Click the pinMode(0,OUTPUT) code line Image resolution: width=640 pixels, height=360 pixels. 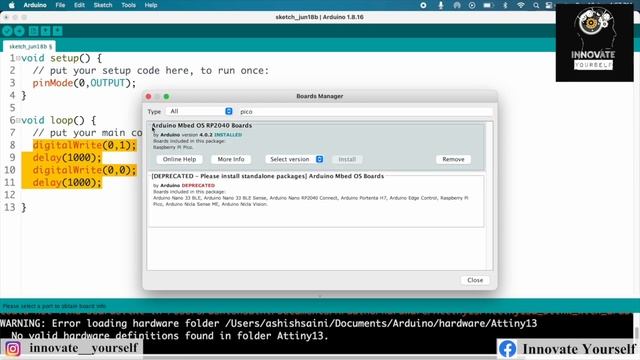(84, 83)
